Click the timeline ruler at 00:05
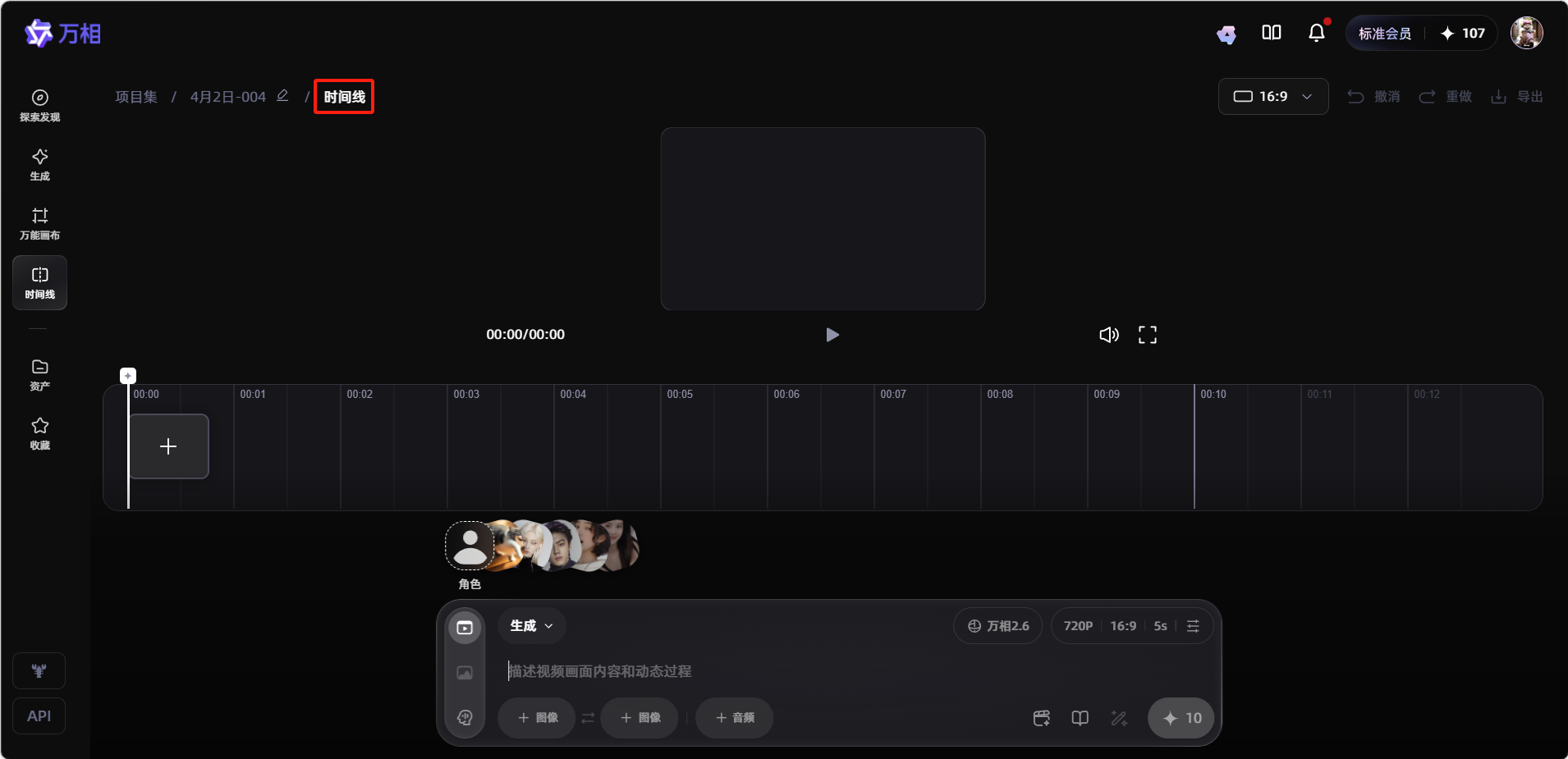This screenshot has height=759, width=1568. click(679, 395)
